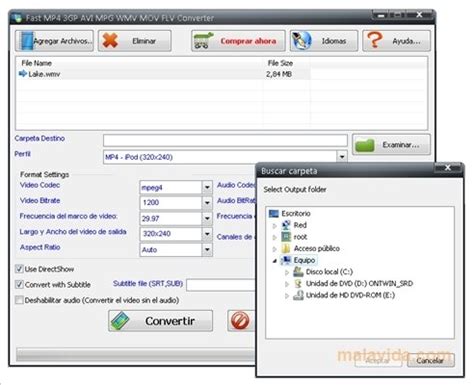Click the green folder Examinar icon
Viewport: 474px width, 385px height.
[365, 145]
